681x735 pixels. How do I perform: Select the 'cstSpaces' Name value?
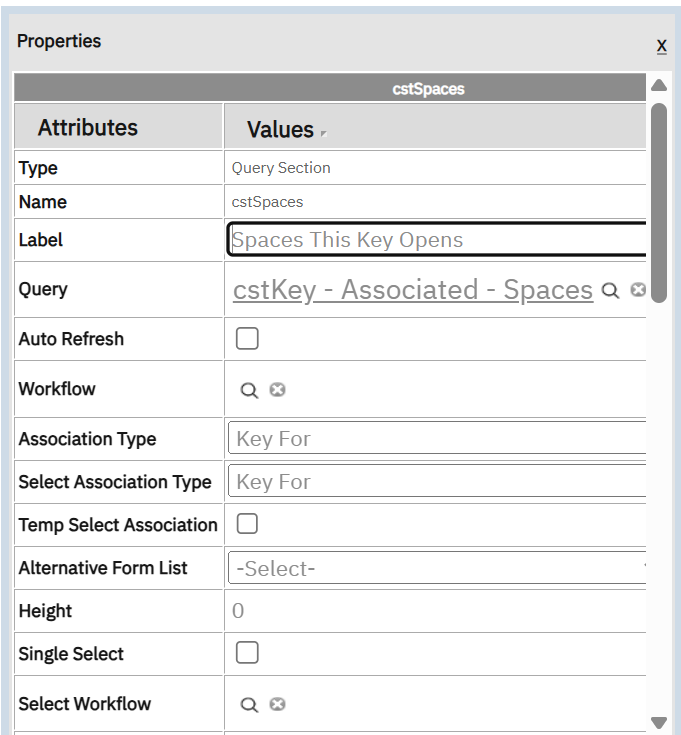[267, 202]
